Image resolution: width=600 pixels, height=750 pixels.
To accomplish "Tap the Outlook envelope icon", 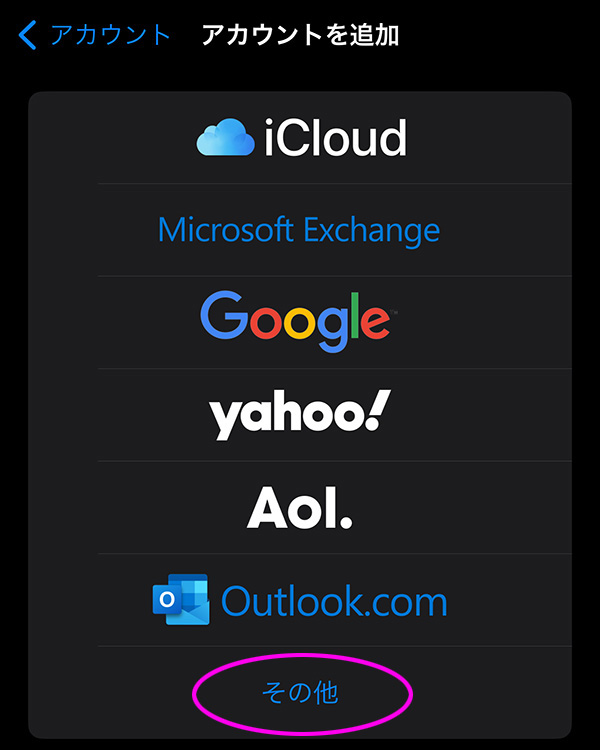I will pos(181,599).
